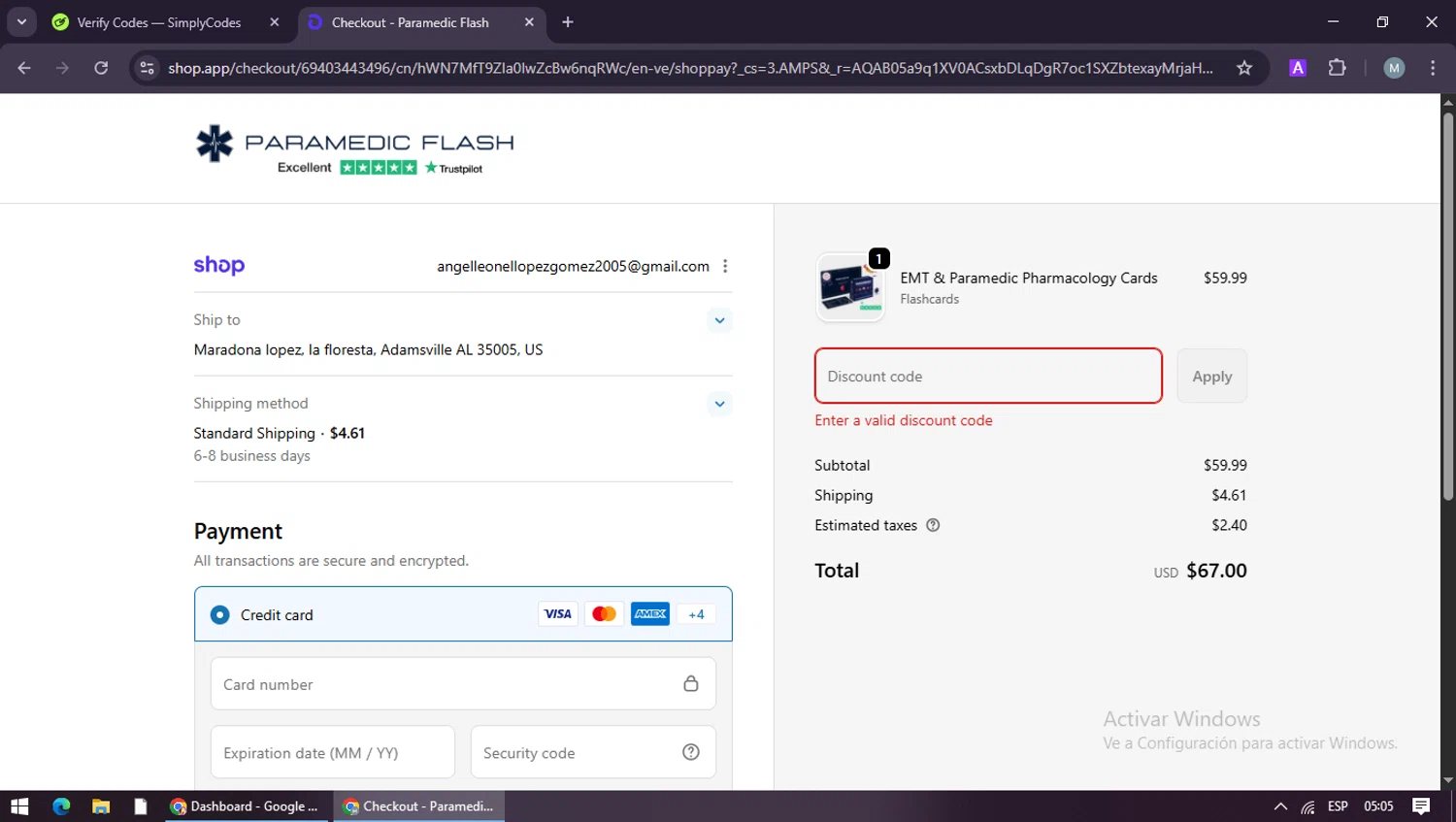Open File Explorer from taskbar
Screen dimensions: 1456x822
pyautogui.click(x=101, y=806)
